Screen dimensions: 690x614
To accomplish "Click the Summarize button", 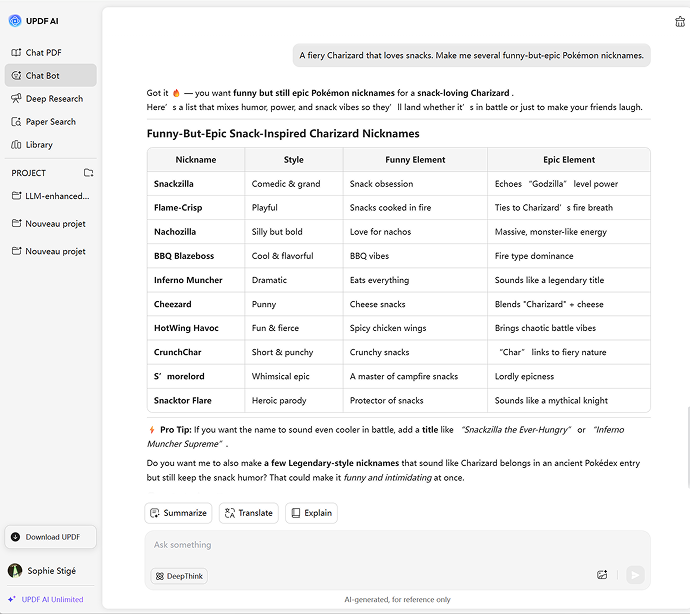I will point(178,513).
